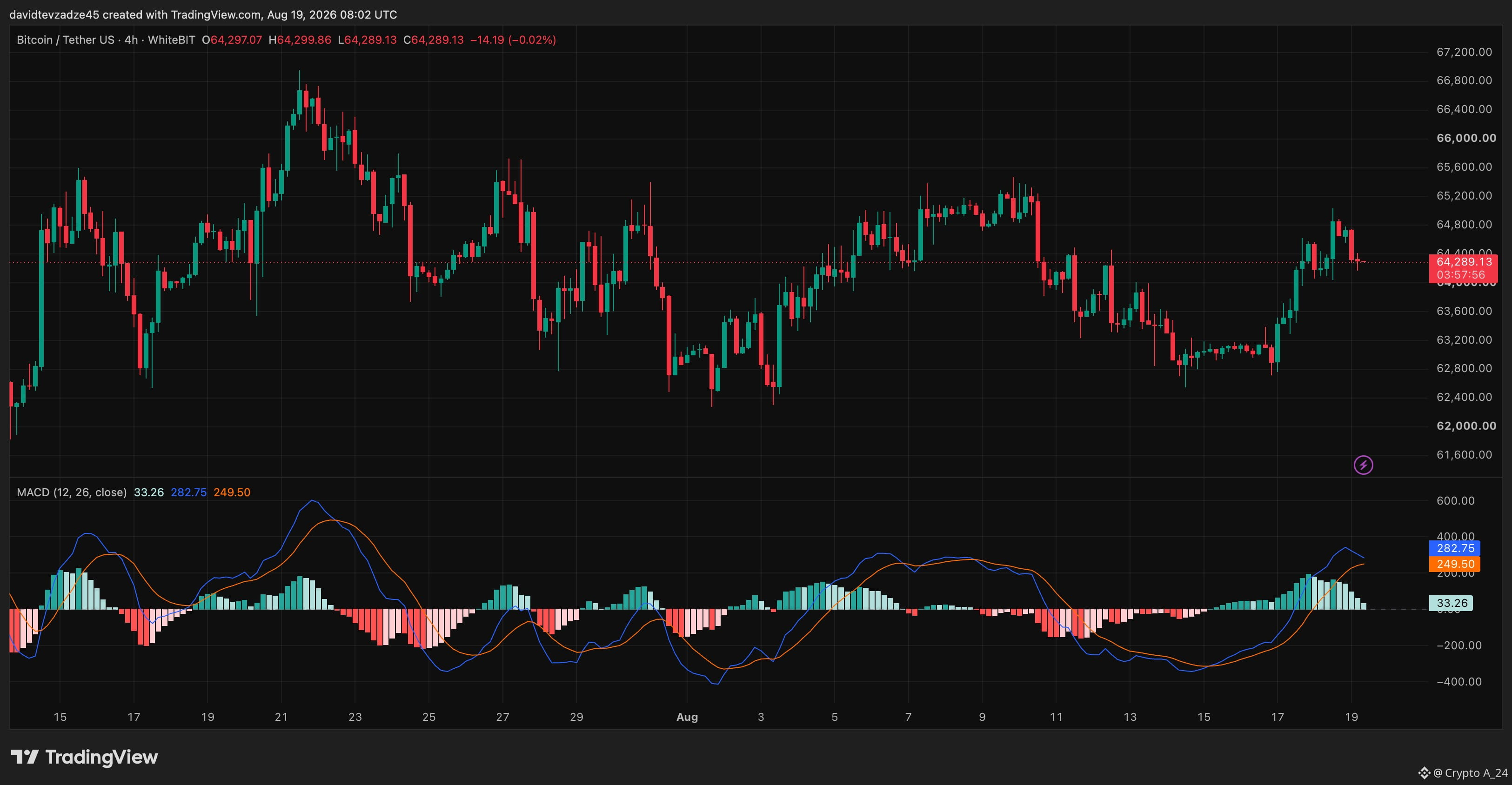Click the purple lightning bolt icon

[x=1363, y=465]
